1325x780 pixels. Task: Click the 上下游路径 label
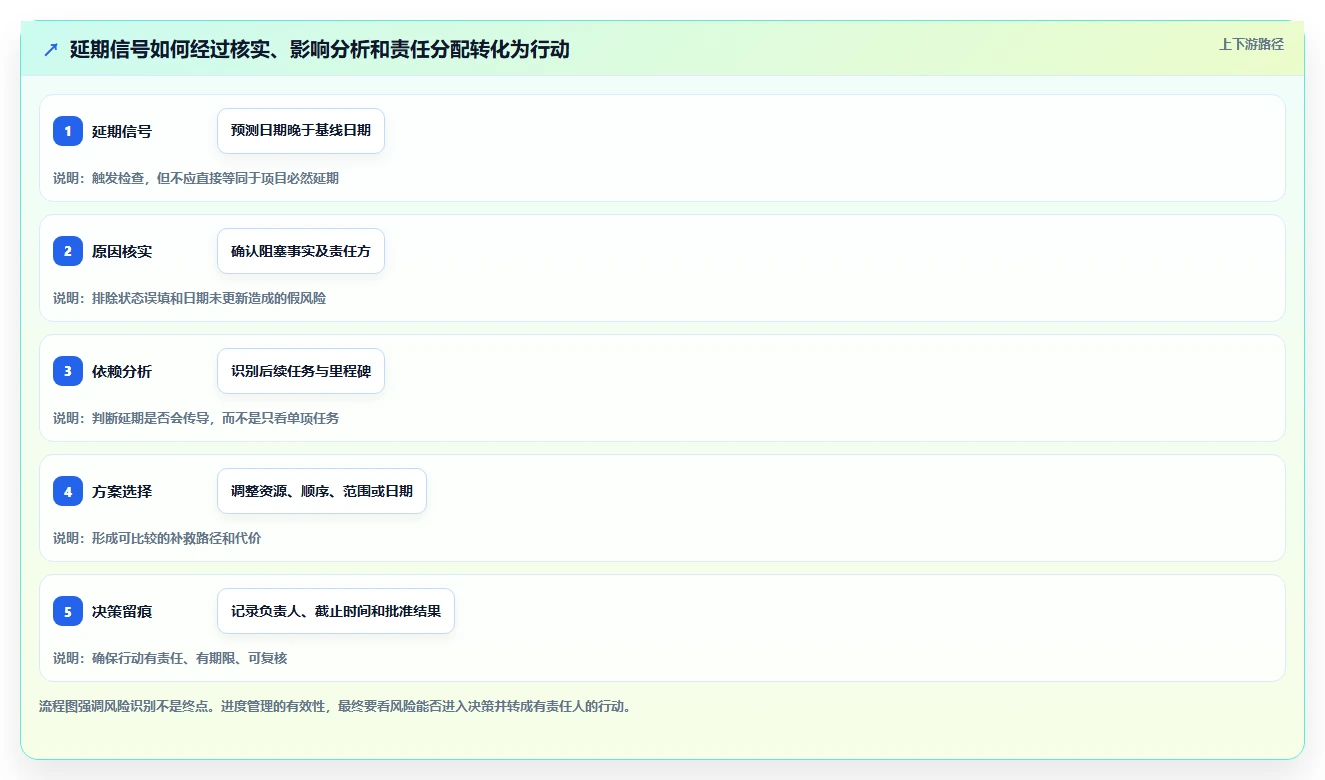click(1251, 44)
